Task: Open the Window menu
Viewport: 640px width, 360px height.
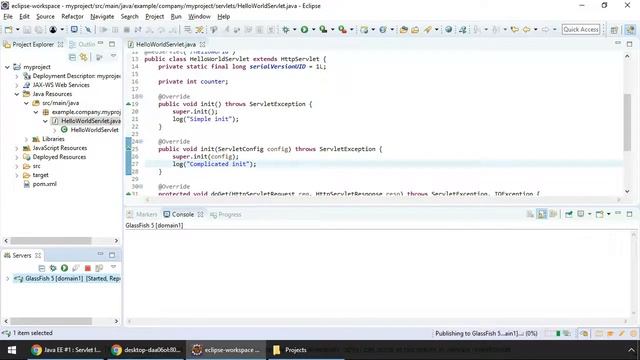Action: coord(199,16)
